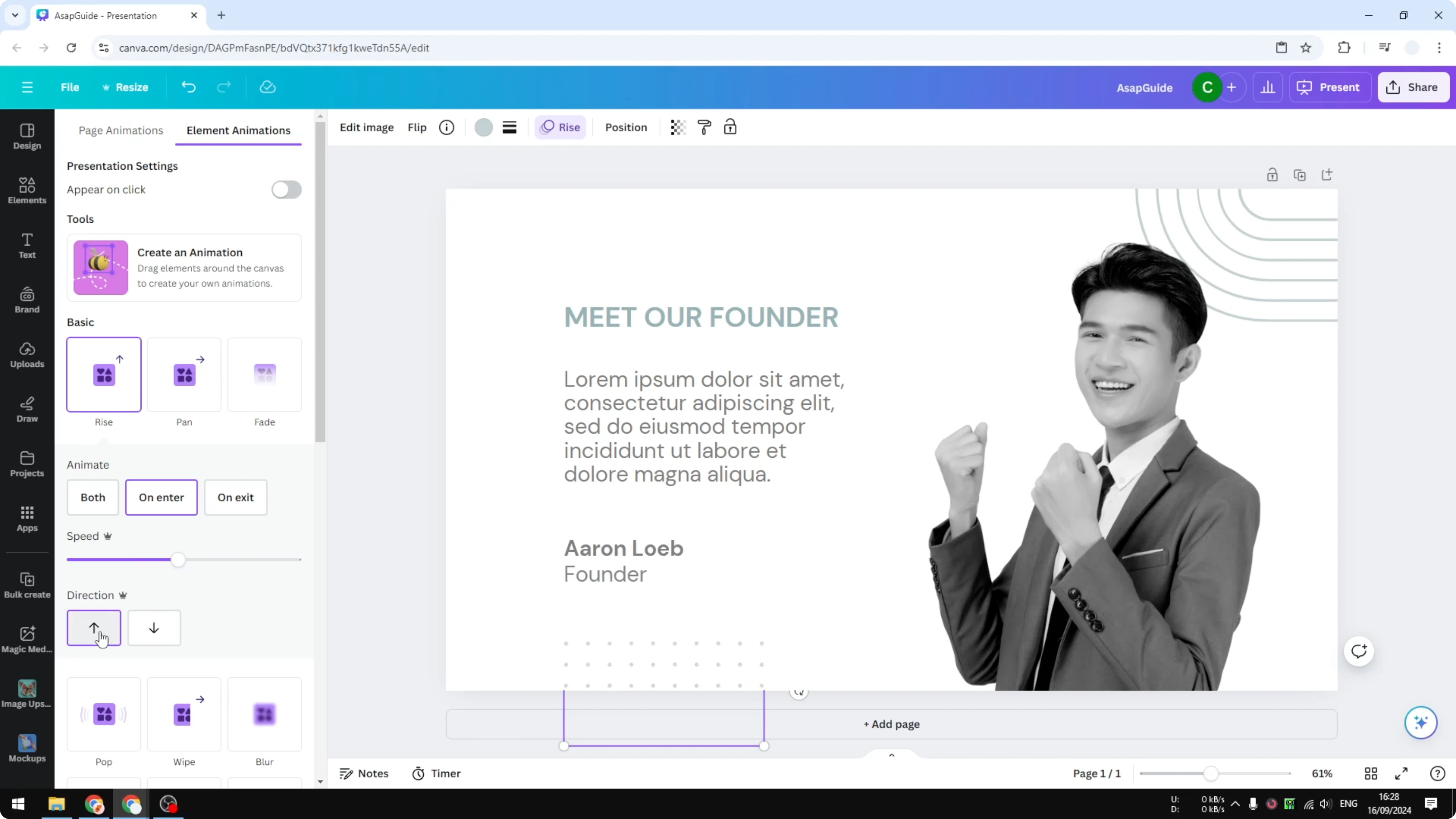The height and width of the screenshot is (819, 1456).
Task: Click the undo arrow icon
Action: pos(188,87)
